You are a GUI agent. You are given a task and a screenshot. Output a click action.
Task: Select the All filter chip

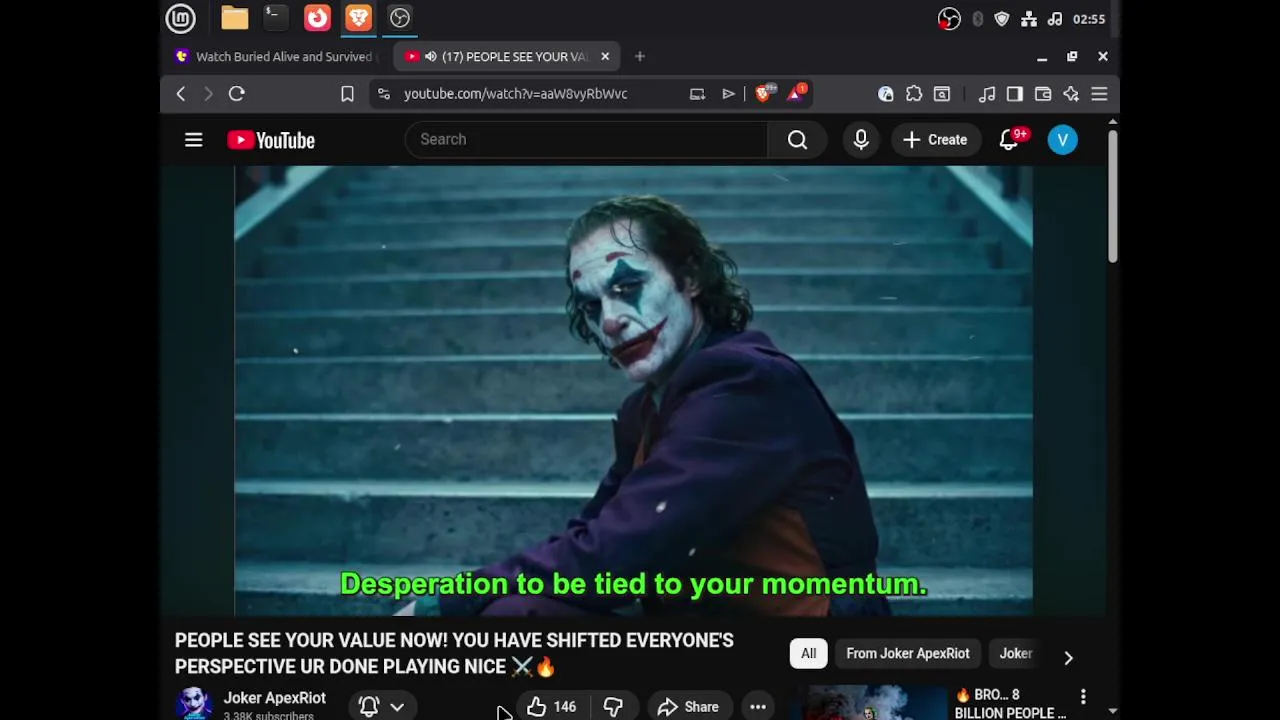click(808, 654)
